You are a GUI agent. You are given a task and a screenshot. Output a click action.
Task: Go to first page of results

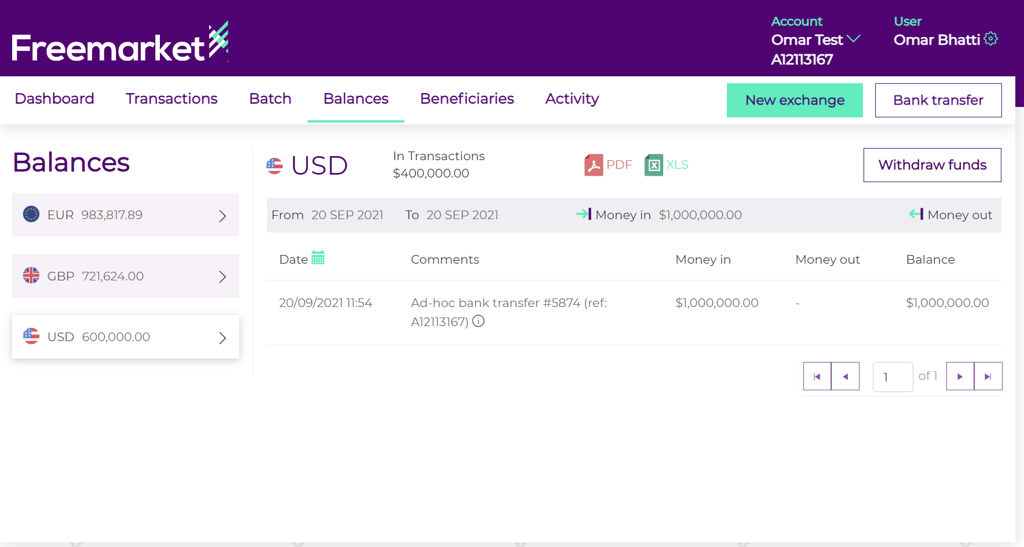click(817, 377)
